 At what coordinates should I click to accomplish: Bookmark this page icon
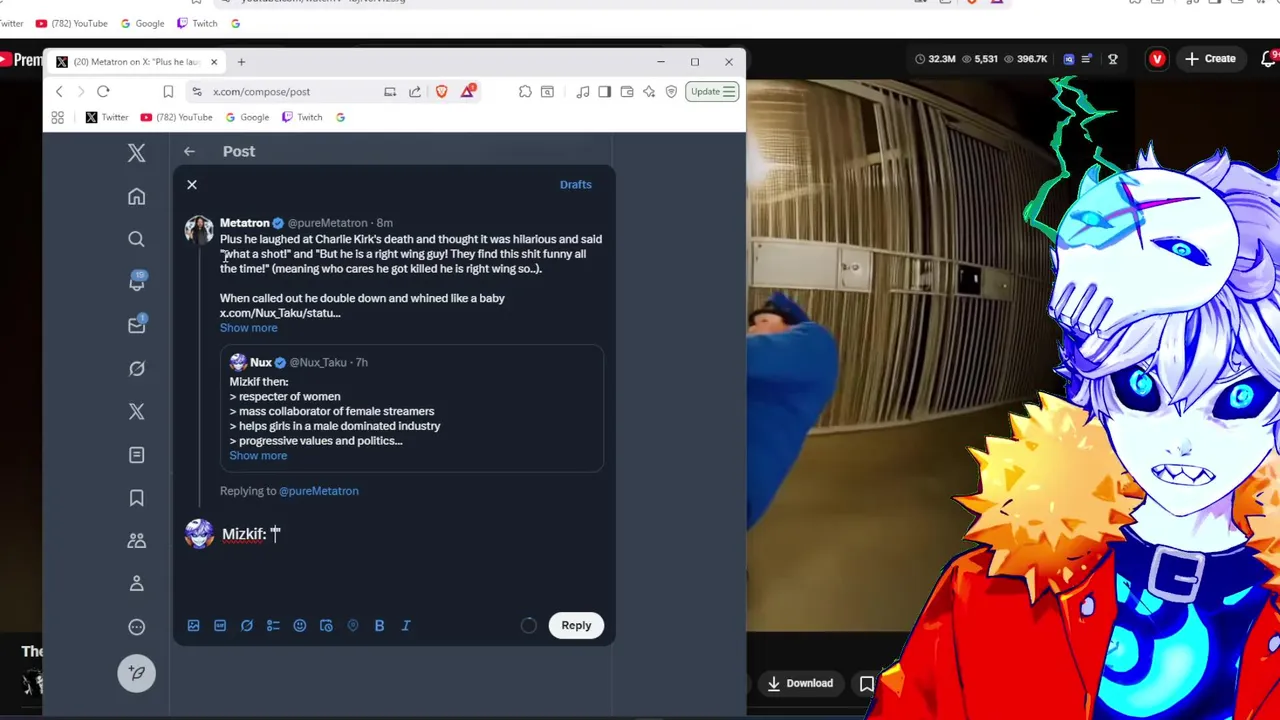[168, 92]
